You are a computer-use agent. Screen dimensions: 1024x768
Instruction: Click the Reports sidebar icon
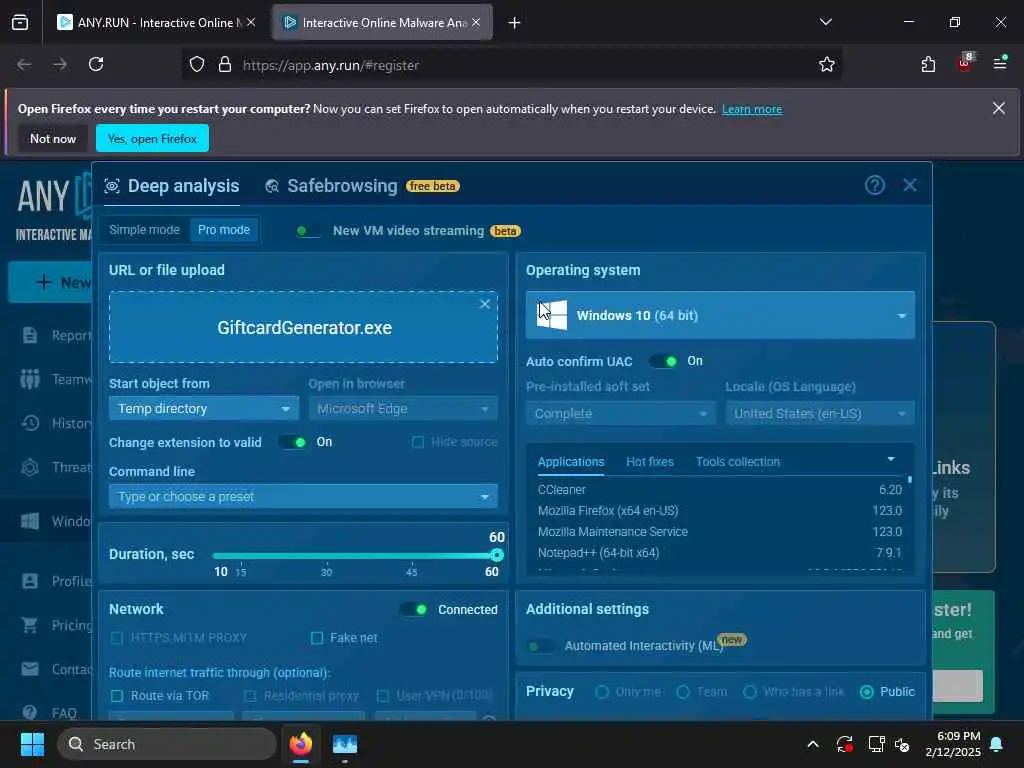point(30,335)
